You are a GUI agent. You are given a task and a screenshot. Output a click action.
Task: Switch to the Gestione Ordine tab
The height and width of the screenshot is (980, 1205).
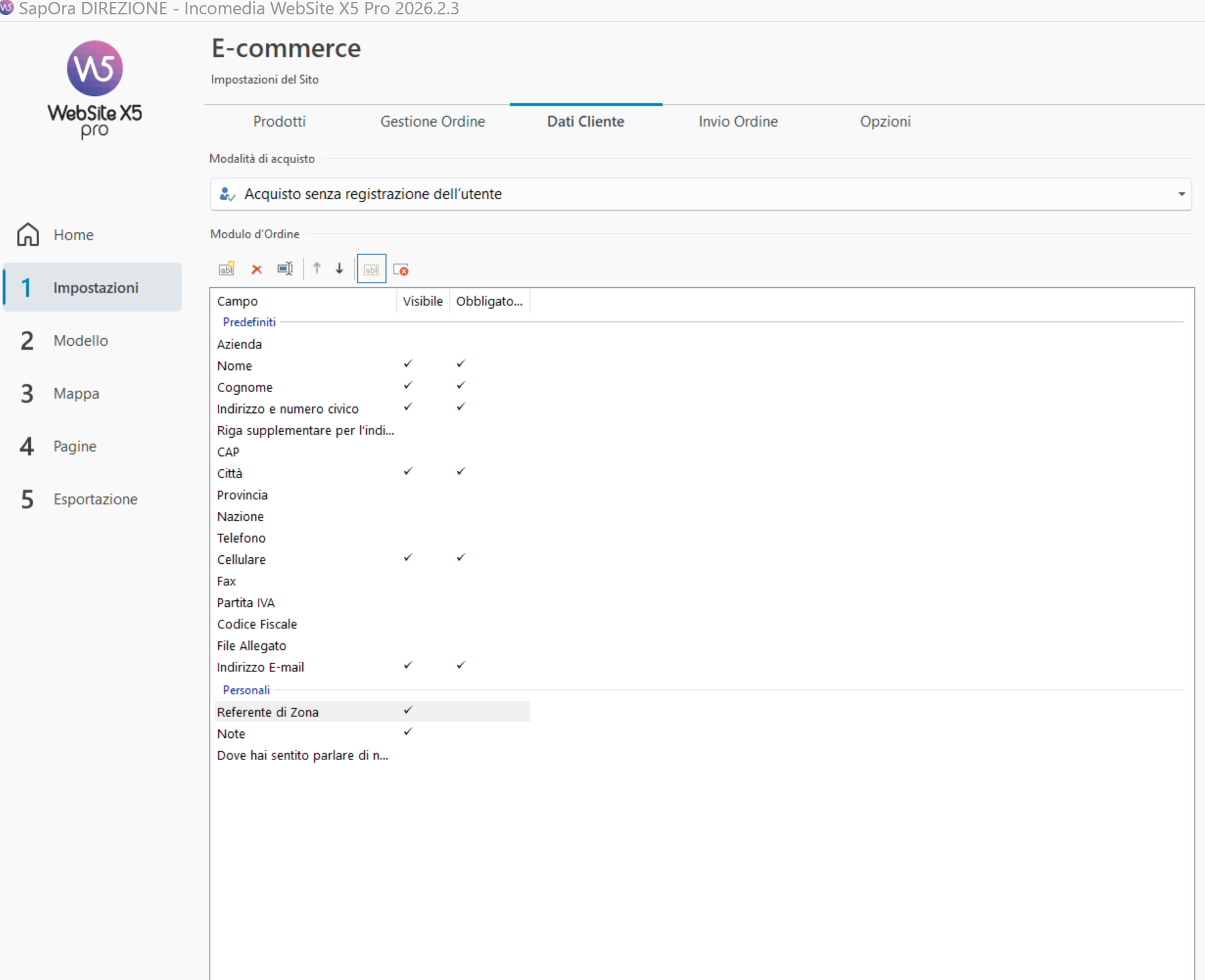pos(433,121)
